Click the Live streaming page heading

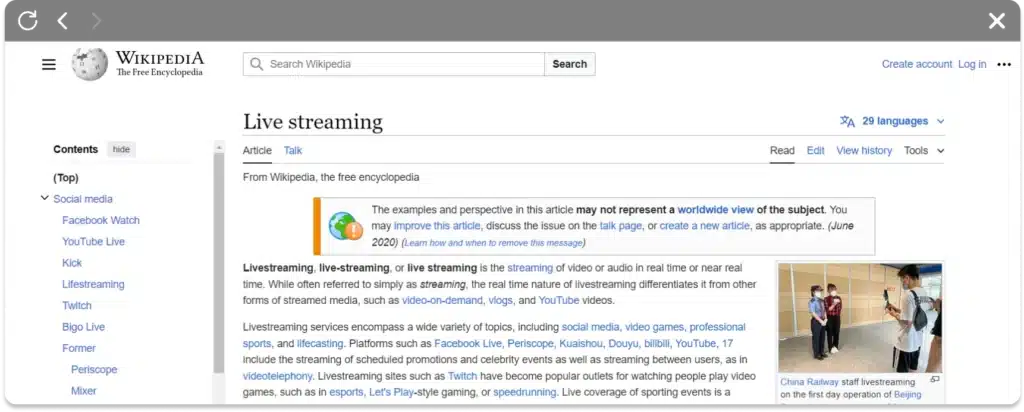[x=313, y=122]
